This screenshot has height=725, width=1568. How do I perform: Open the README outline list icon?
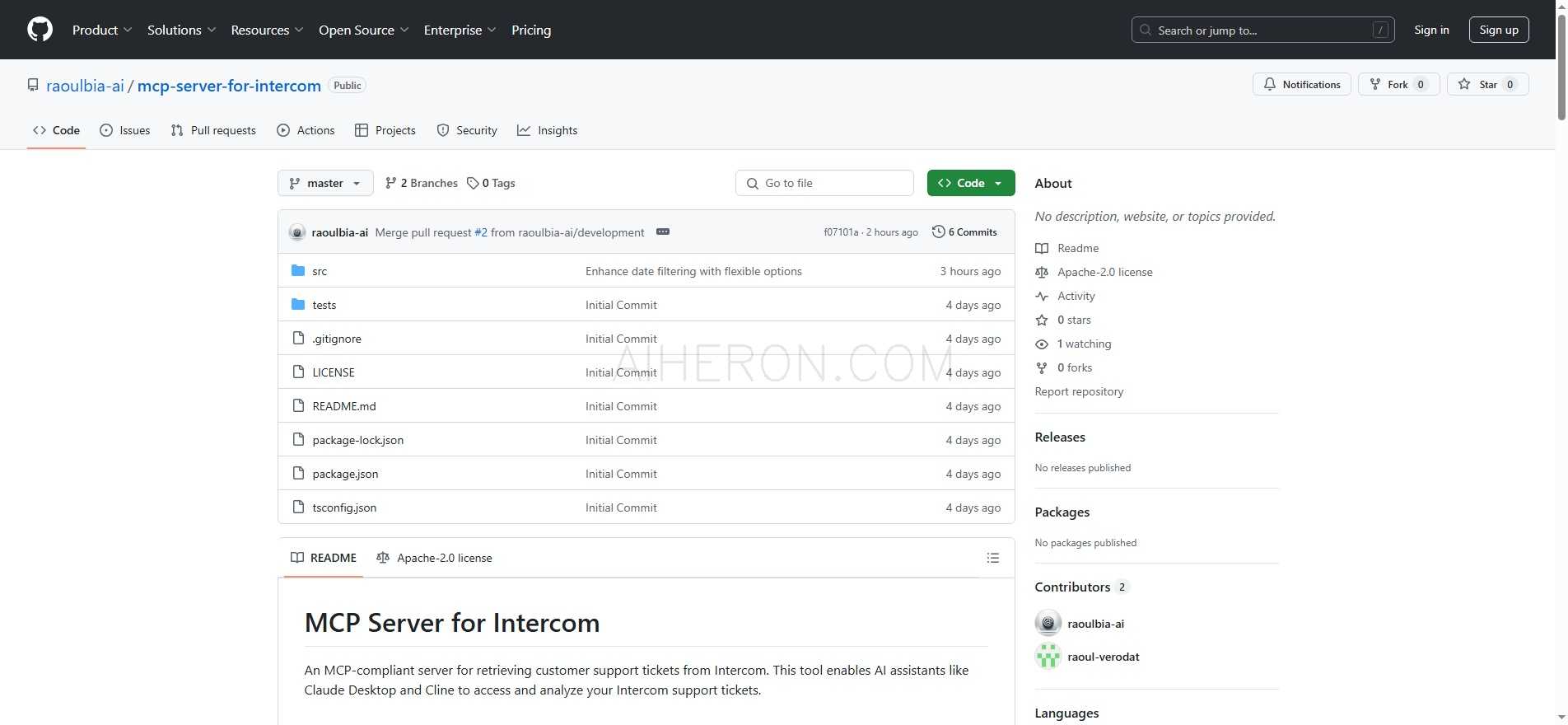click(993, 558)
